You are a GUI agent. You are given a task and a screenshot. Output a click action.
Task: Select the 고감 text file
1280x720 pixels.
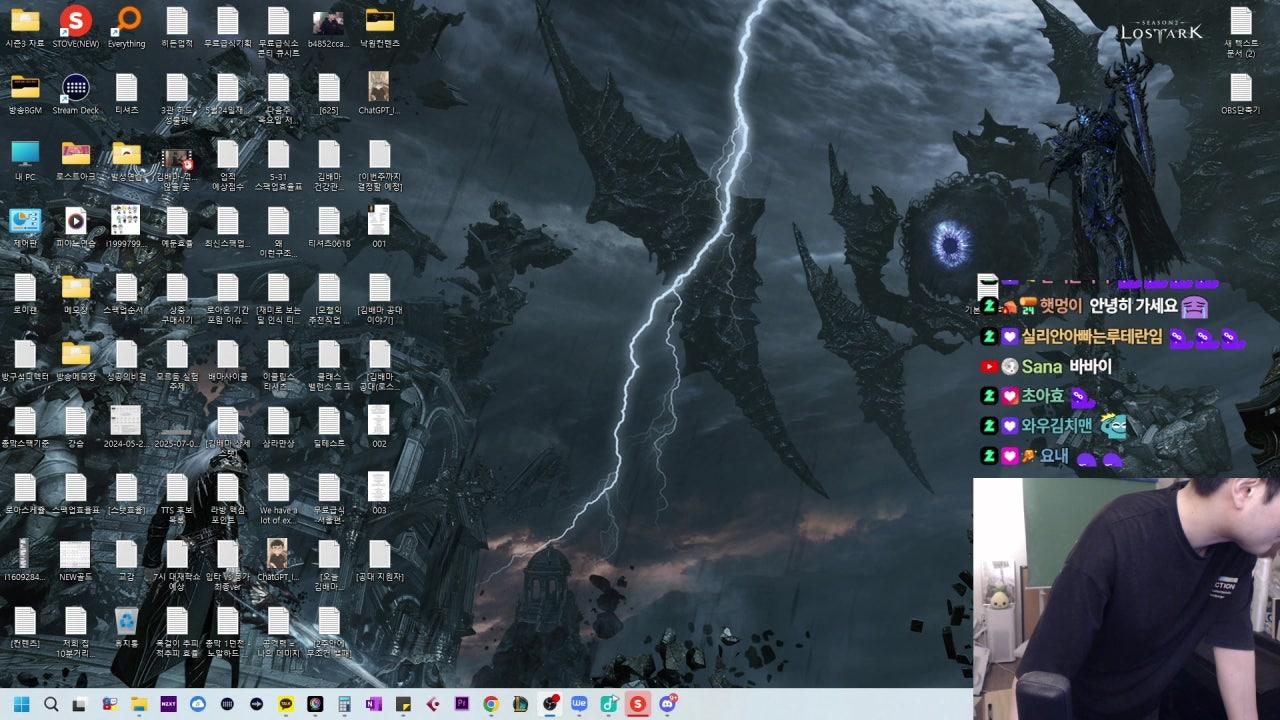pyautogui.click(x=126, y=560)
